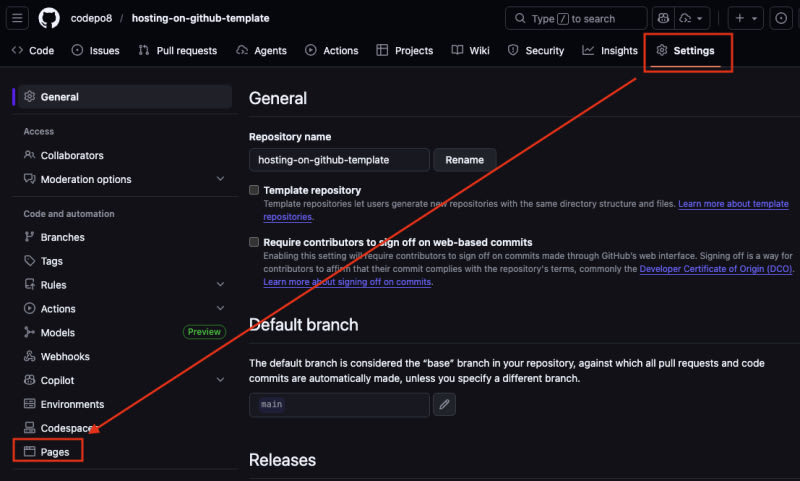Open Collaborators access settings

[x=71, y=155]
